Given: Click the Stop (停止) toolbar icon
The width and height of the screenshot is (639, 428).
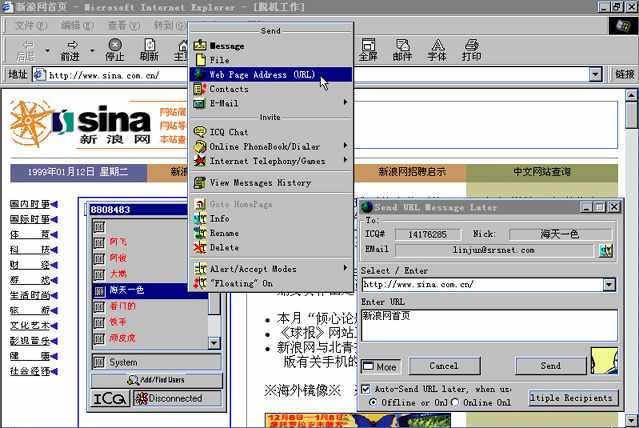Looking at the screenshot, I should 115,50.
